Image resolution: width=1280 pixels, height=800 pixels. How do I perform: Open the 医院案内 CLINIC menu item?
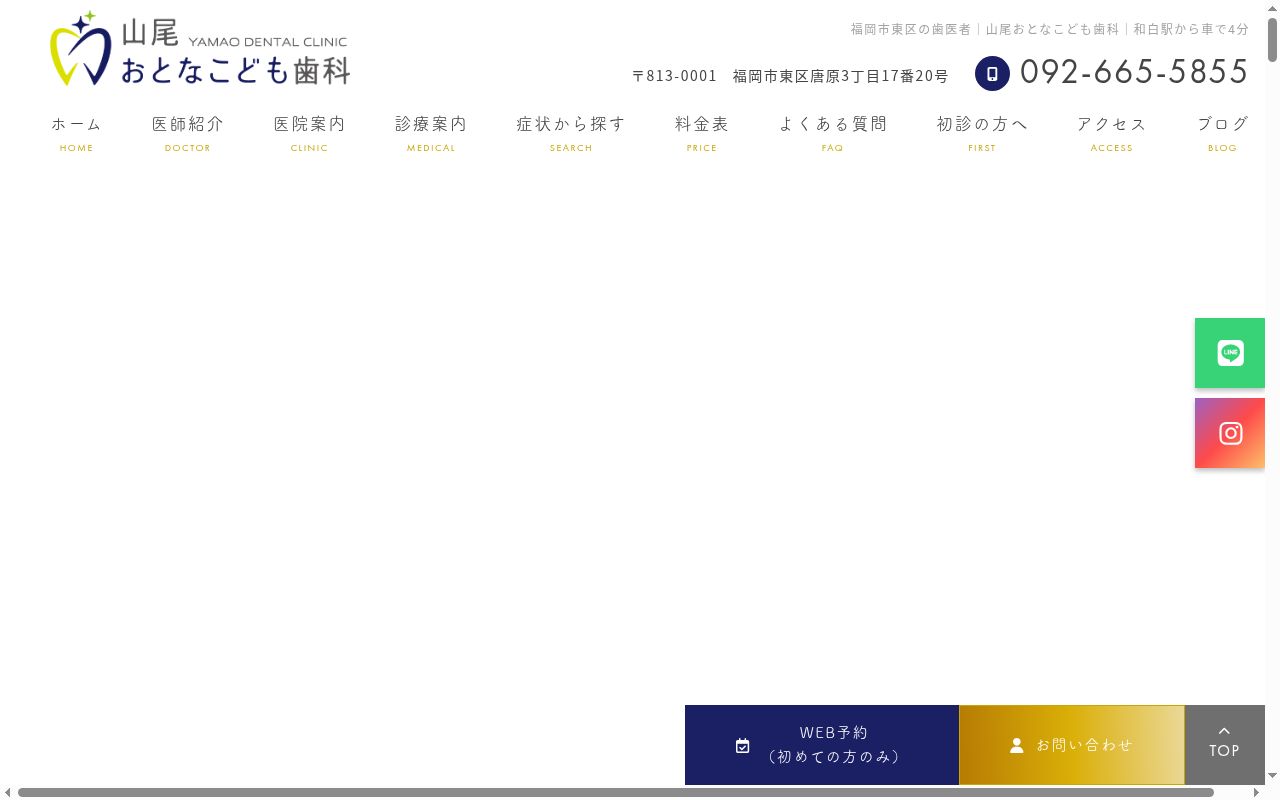point(310,133)
